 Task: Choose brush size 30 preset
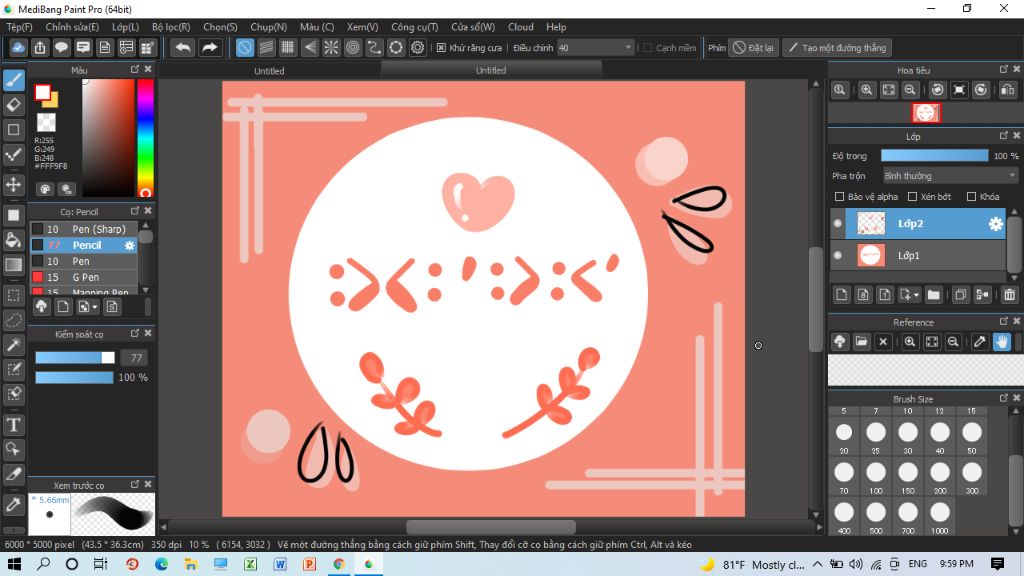point(908,437)
